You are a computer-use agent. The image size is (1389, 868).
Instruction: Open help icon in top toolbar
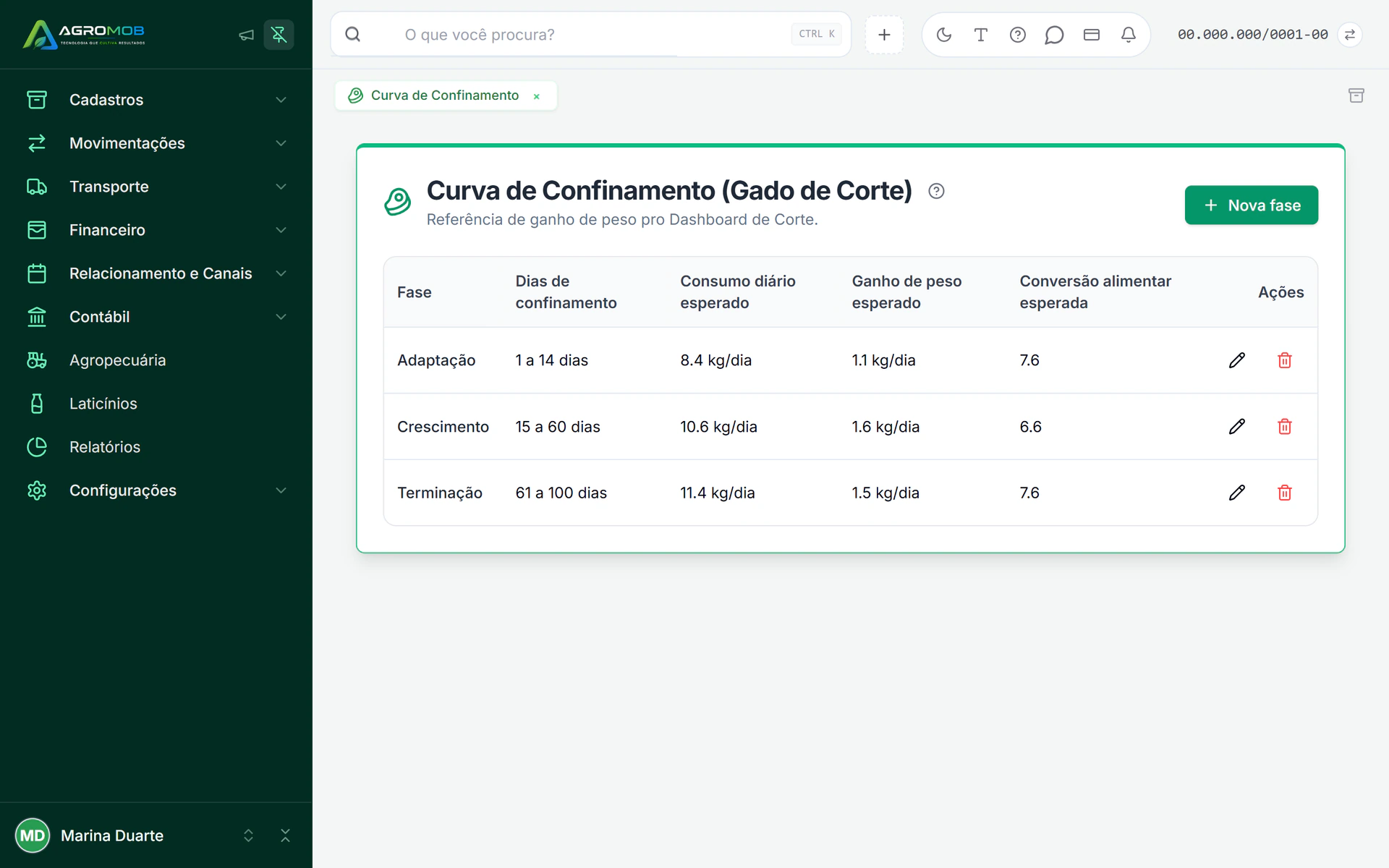tap(1017, 35)
